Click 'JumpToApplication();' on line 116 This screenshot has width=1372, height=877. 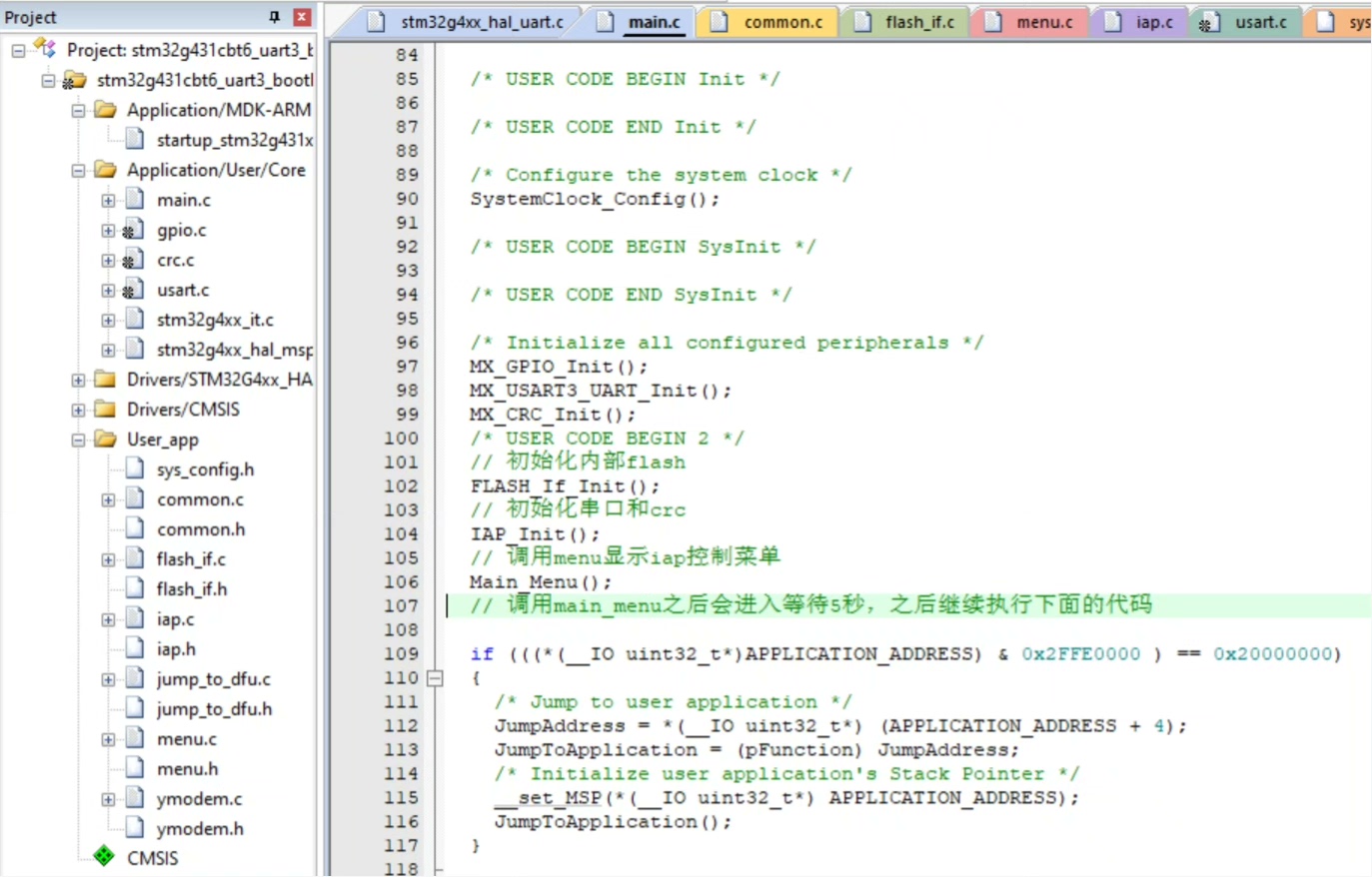(613, 822)
